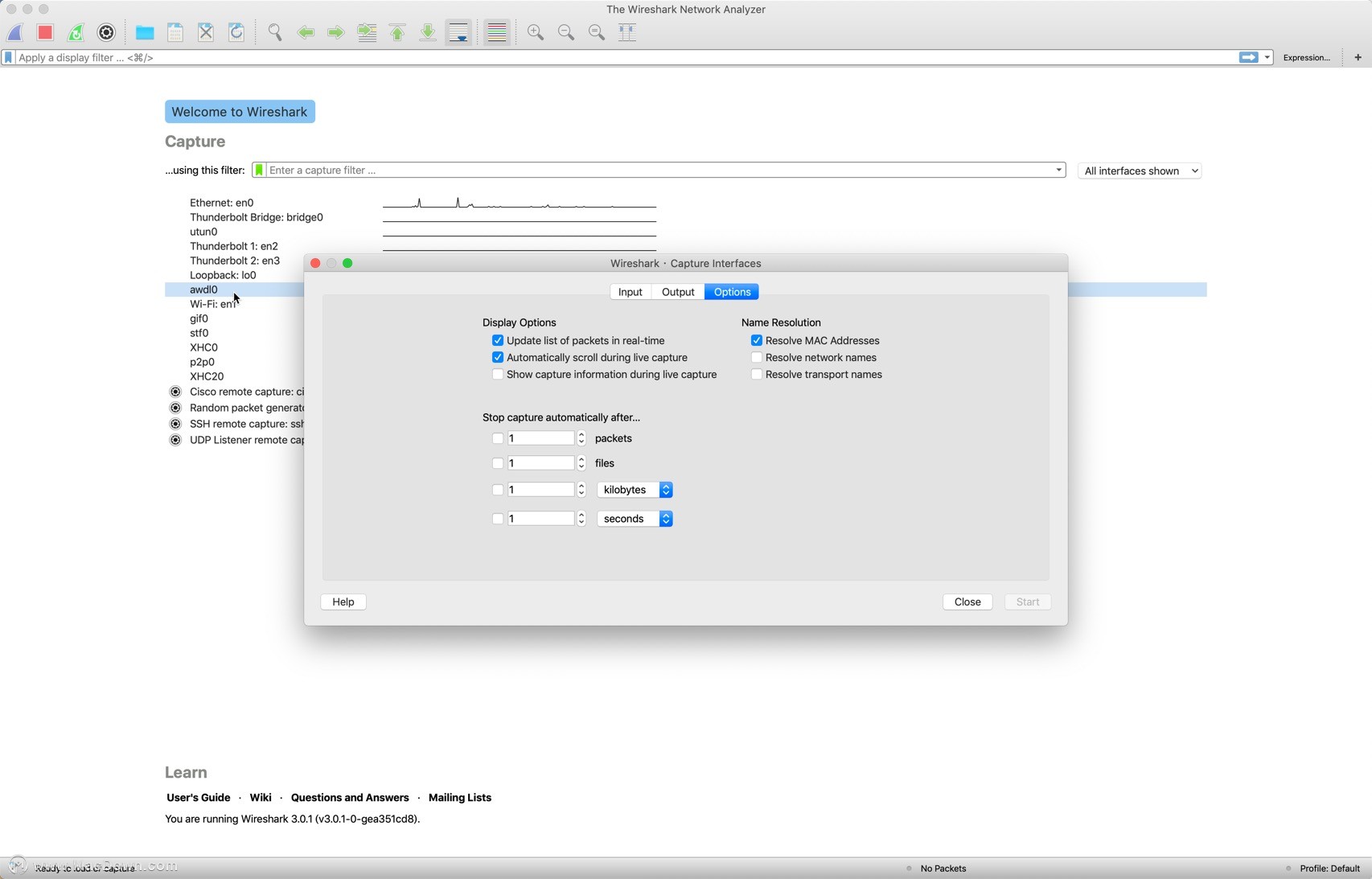
Task: Enable Resolve transport names
Action: (x=757, y=375)
